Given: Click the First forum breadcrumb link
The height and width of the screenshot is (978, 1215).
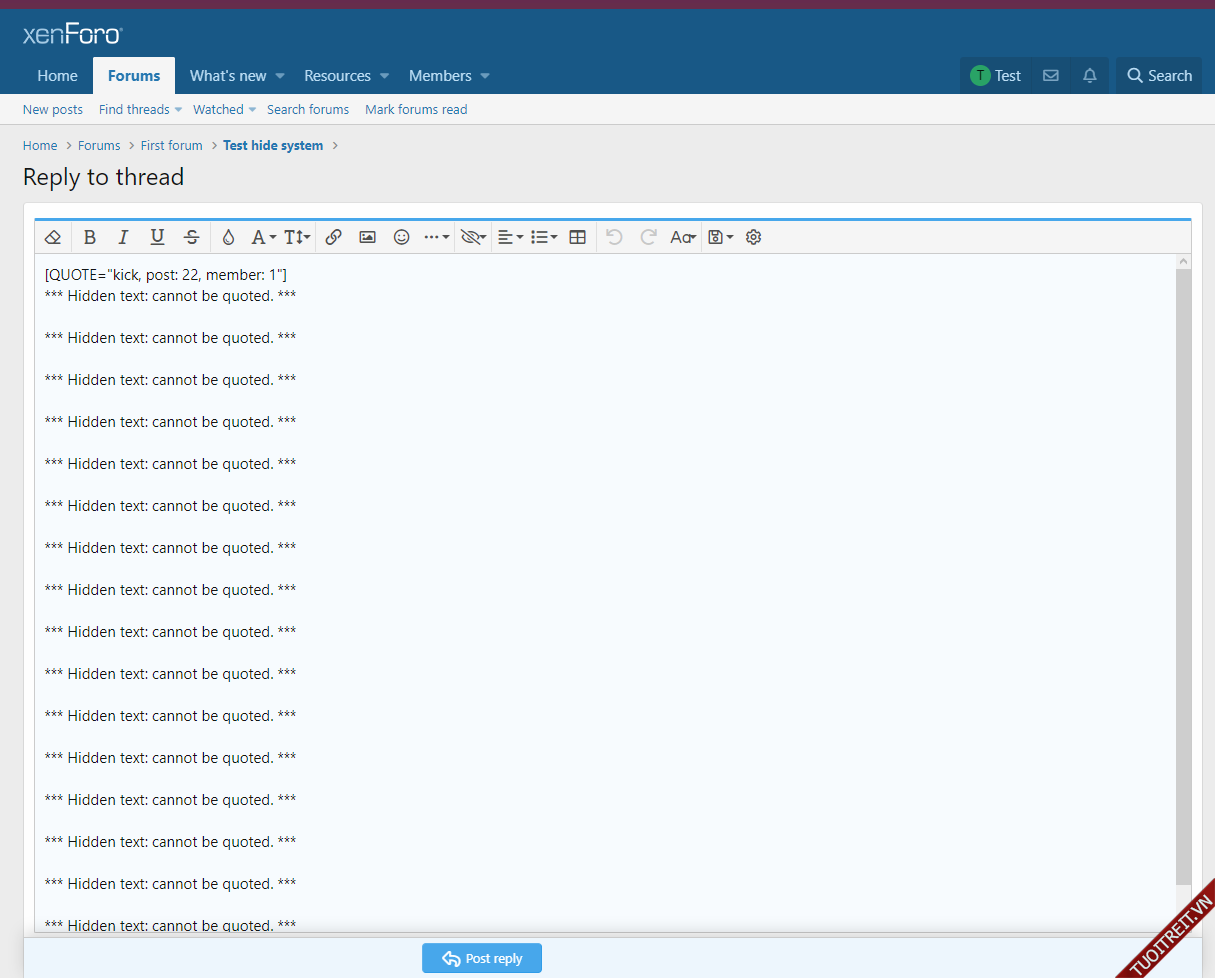Looking at the screenshot, I should (171, 146).
